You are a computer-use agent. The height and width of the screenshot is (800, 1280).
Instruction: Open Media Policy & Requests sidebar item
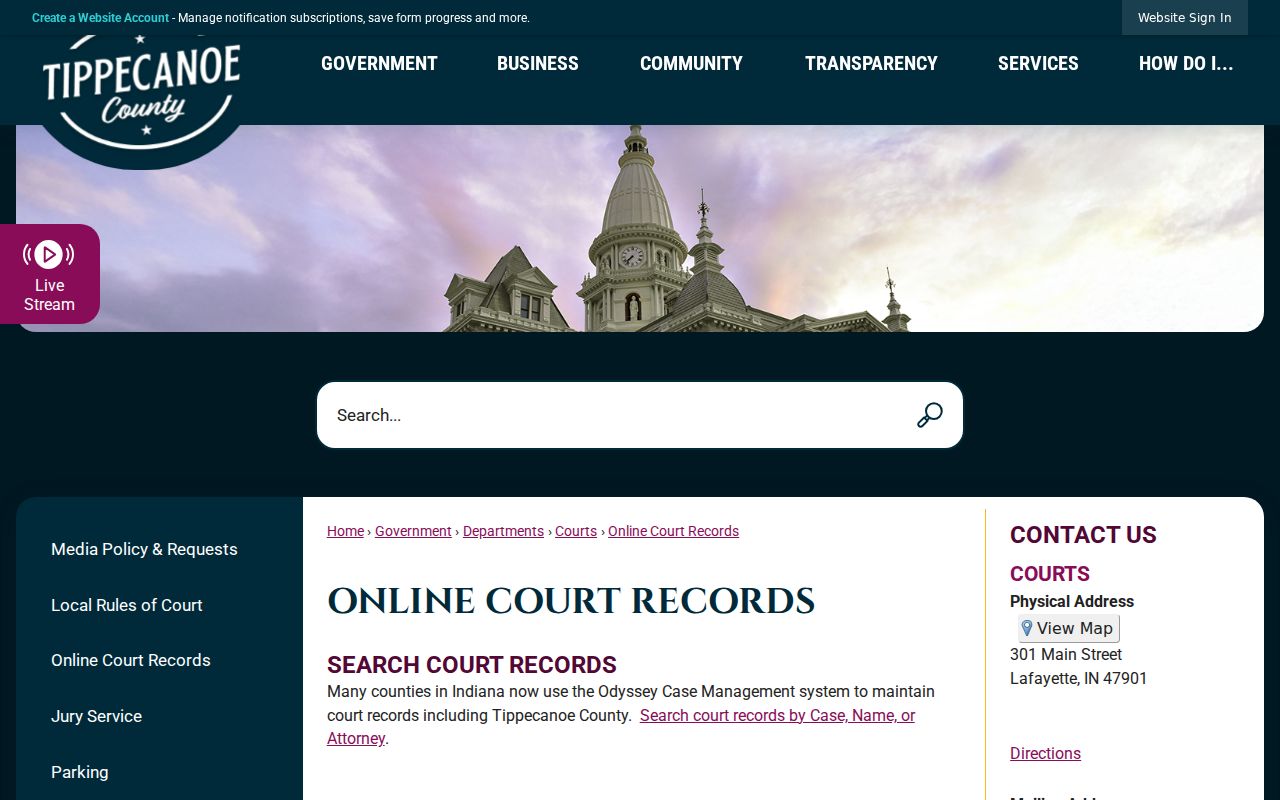144,549
